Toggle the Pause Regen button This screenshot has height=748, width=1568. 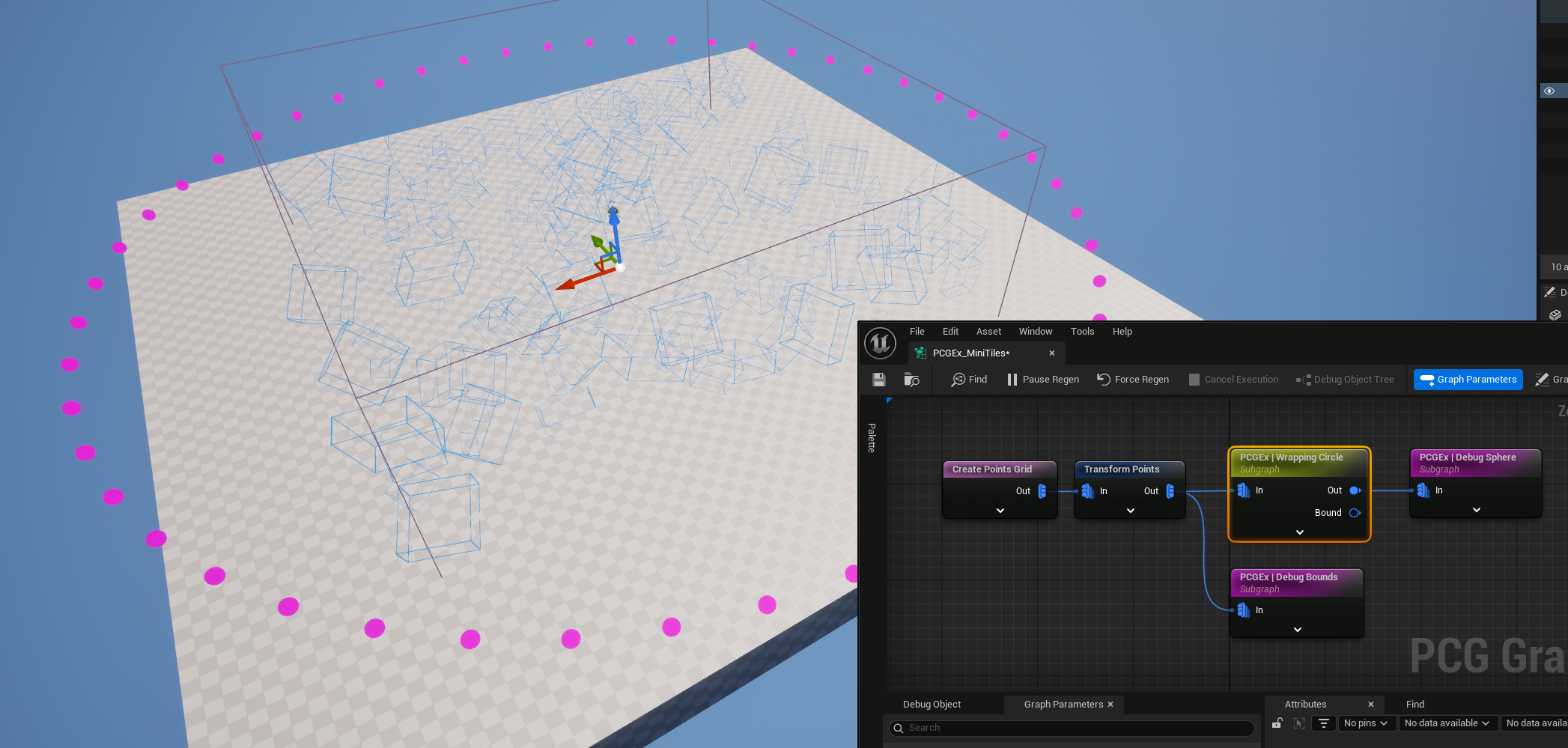1043,380
